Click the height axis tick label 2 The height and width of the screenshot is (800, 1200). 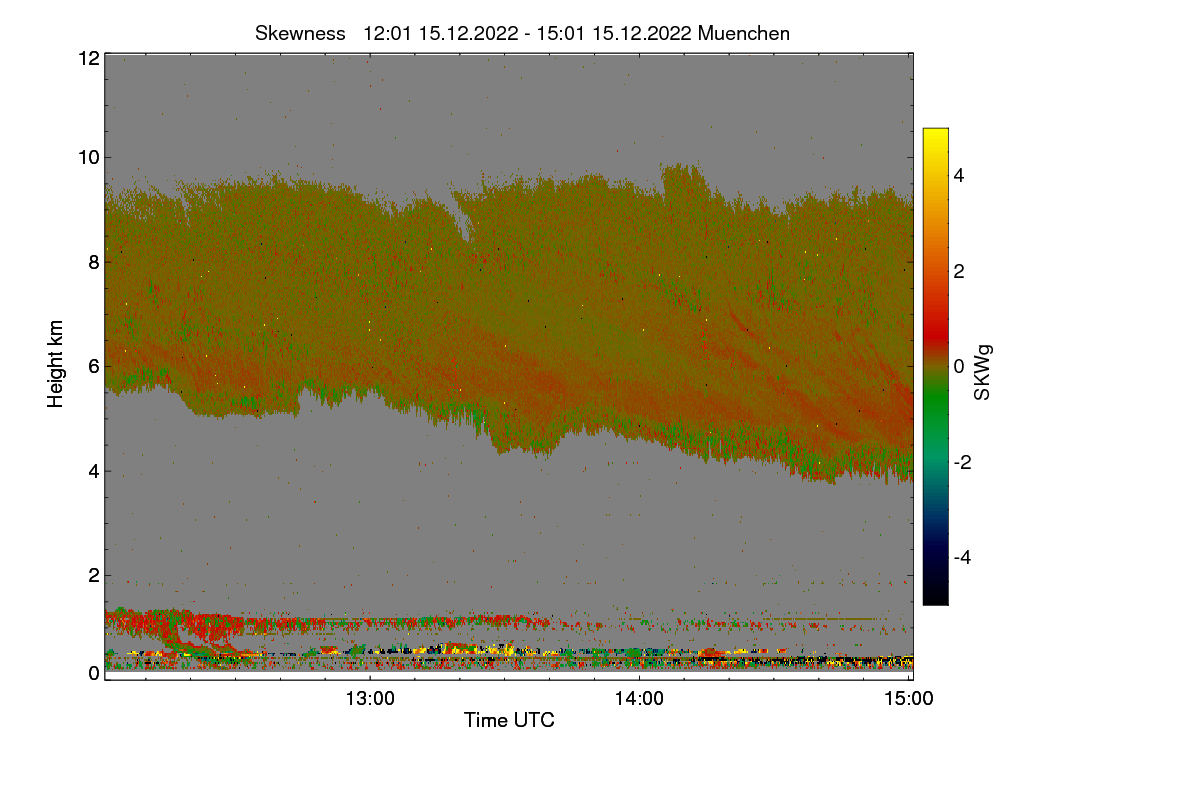pos(94,575)
